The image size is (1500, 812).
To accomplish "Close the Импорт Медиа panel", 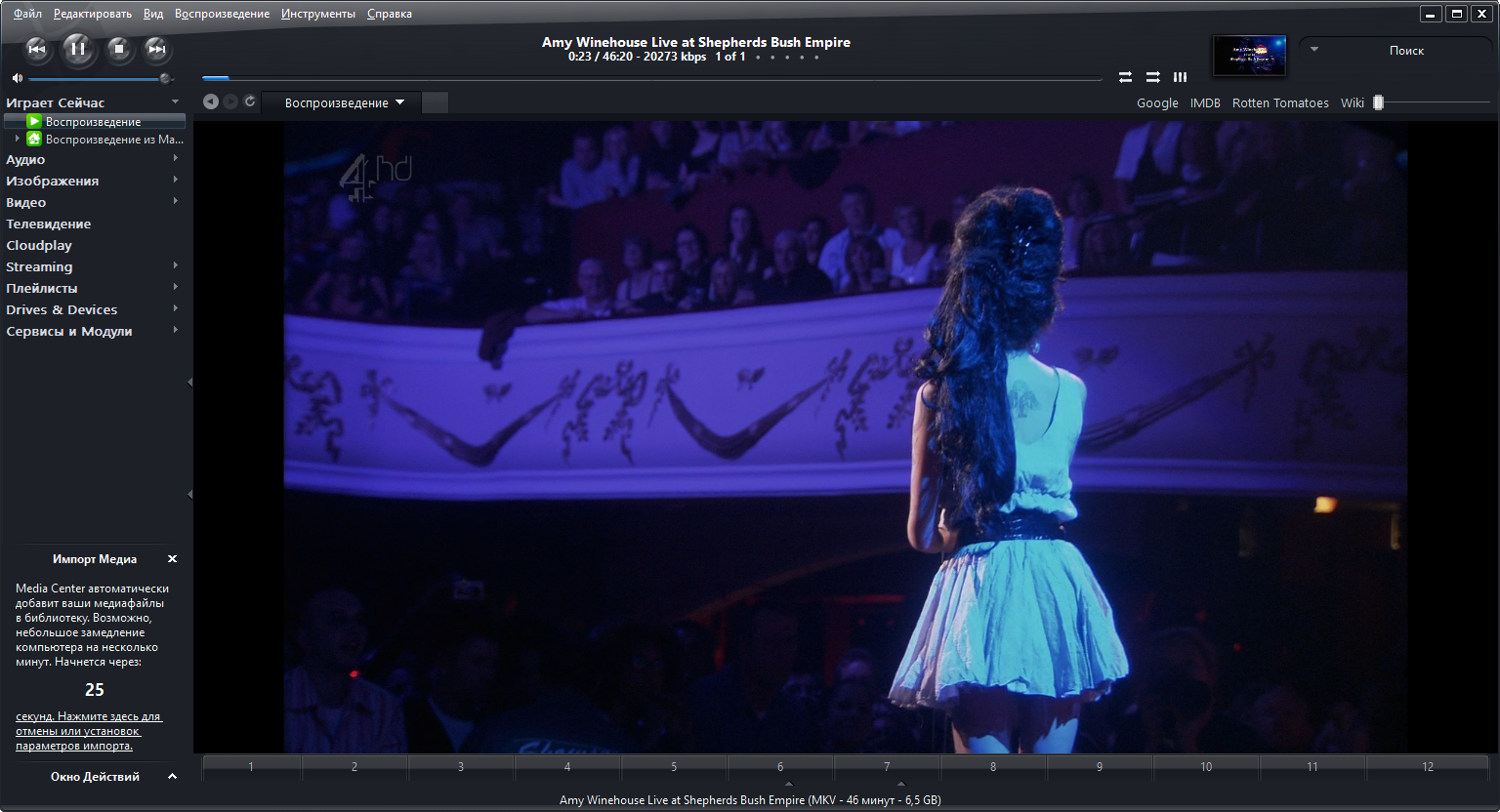I will [x=172, y=559].
